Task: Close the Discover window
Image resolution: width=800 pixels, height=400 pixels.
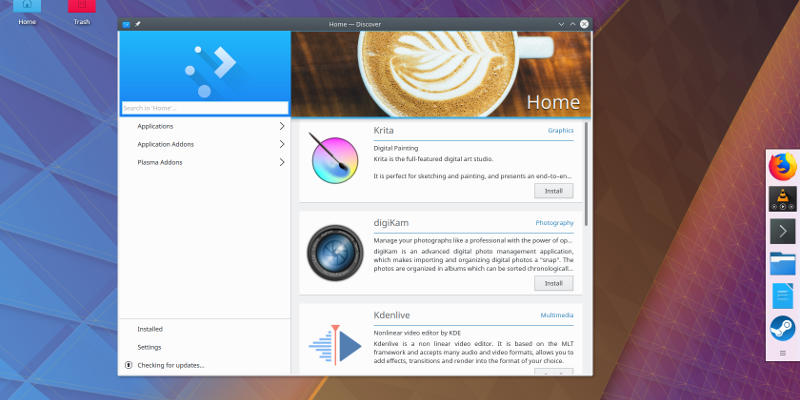Action: 584,24
